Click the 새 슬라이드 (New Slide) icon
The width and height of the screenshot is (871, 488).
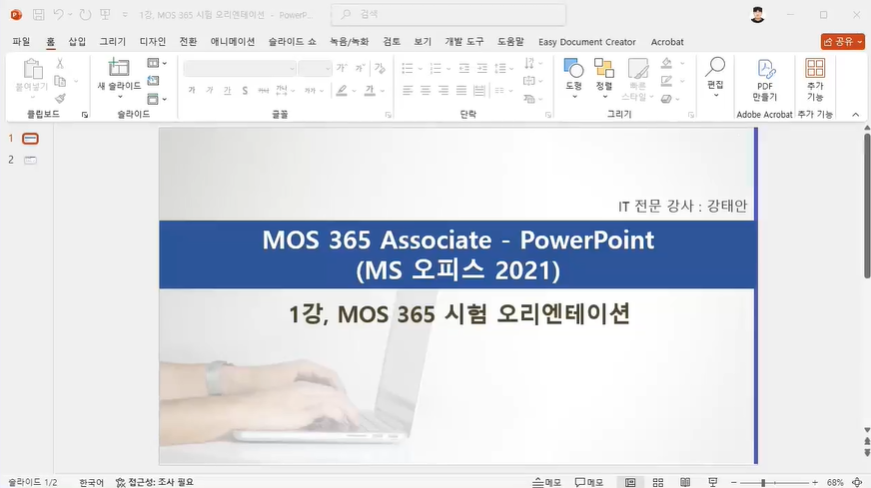[x=119, y=68]
